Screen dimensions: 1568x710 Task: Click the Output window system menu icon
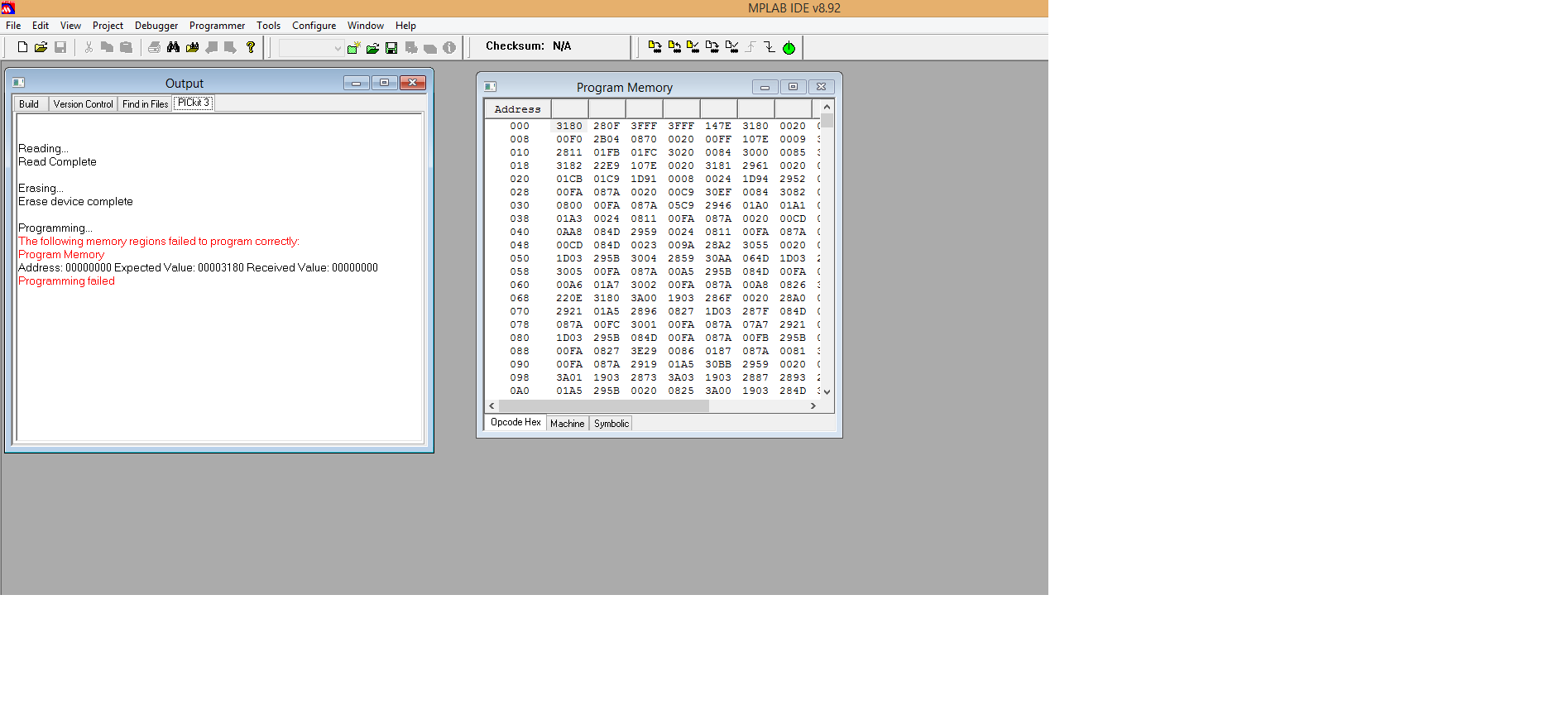(x=18, y=83)
